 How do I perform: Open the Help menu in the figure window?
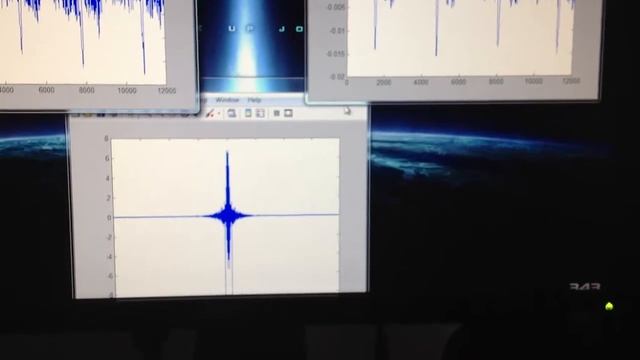click(x=254, y=100)
